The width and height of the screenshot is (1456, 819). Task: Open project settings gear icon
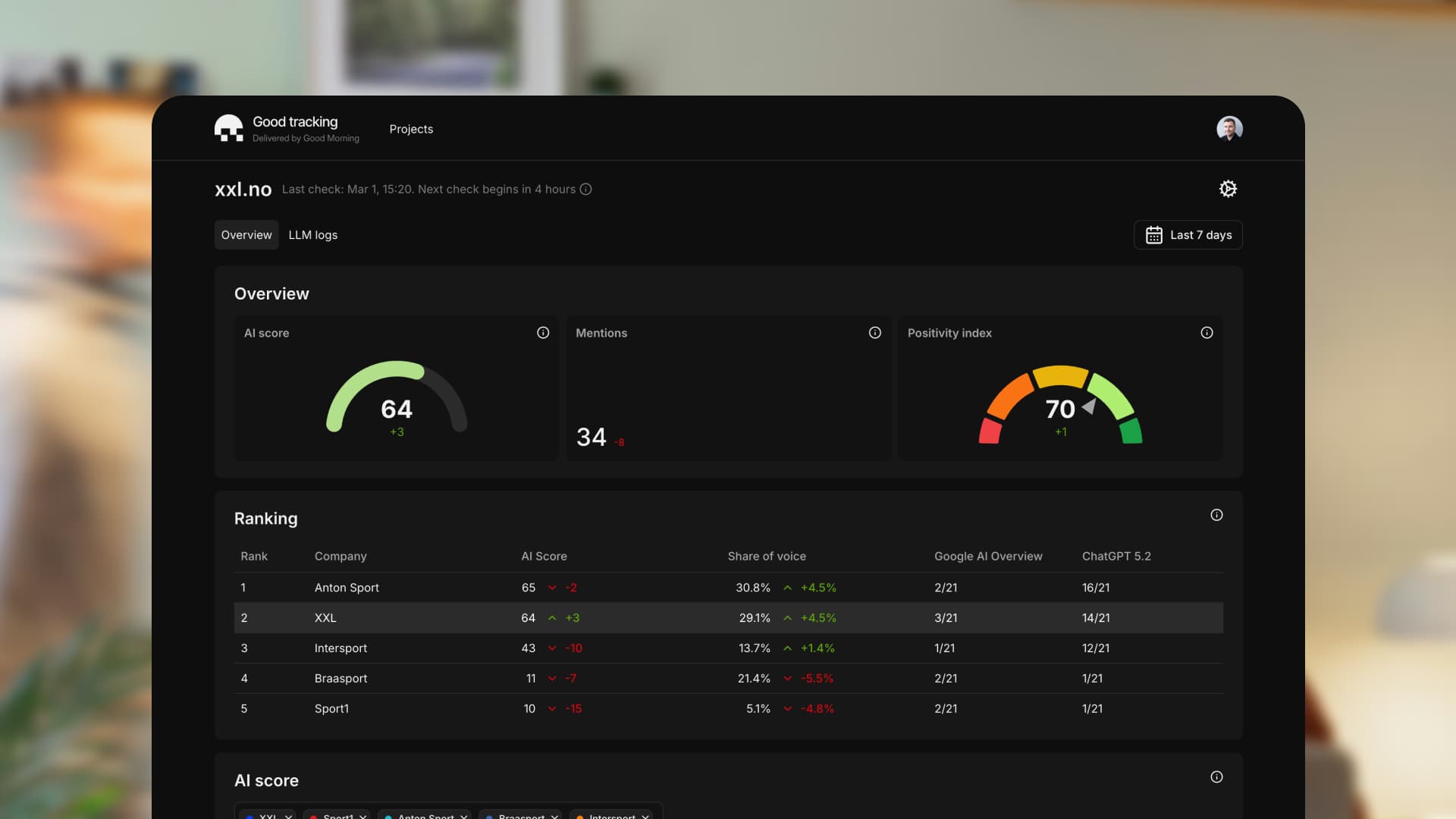(x=1228, y=189)
